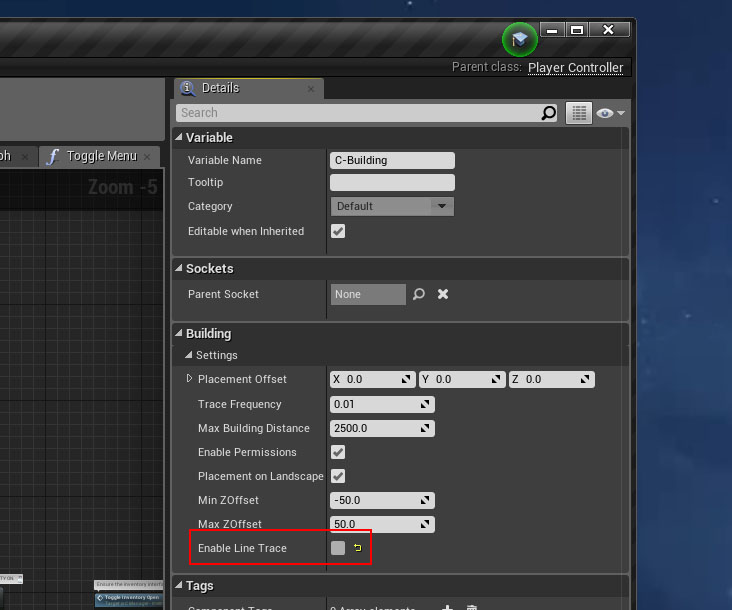Click the search magnifier icon in Details
732x610 pixels.
coord(548,113)
